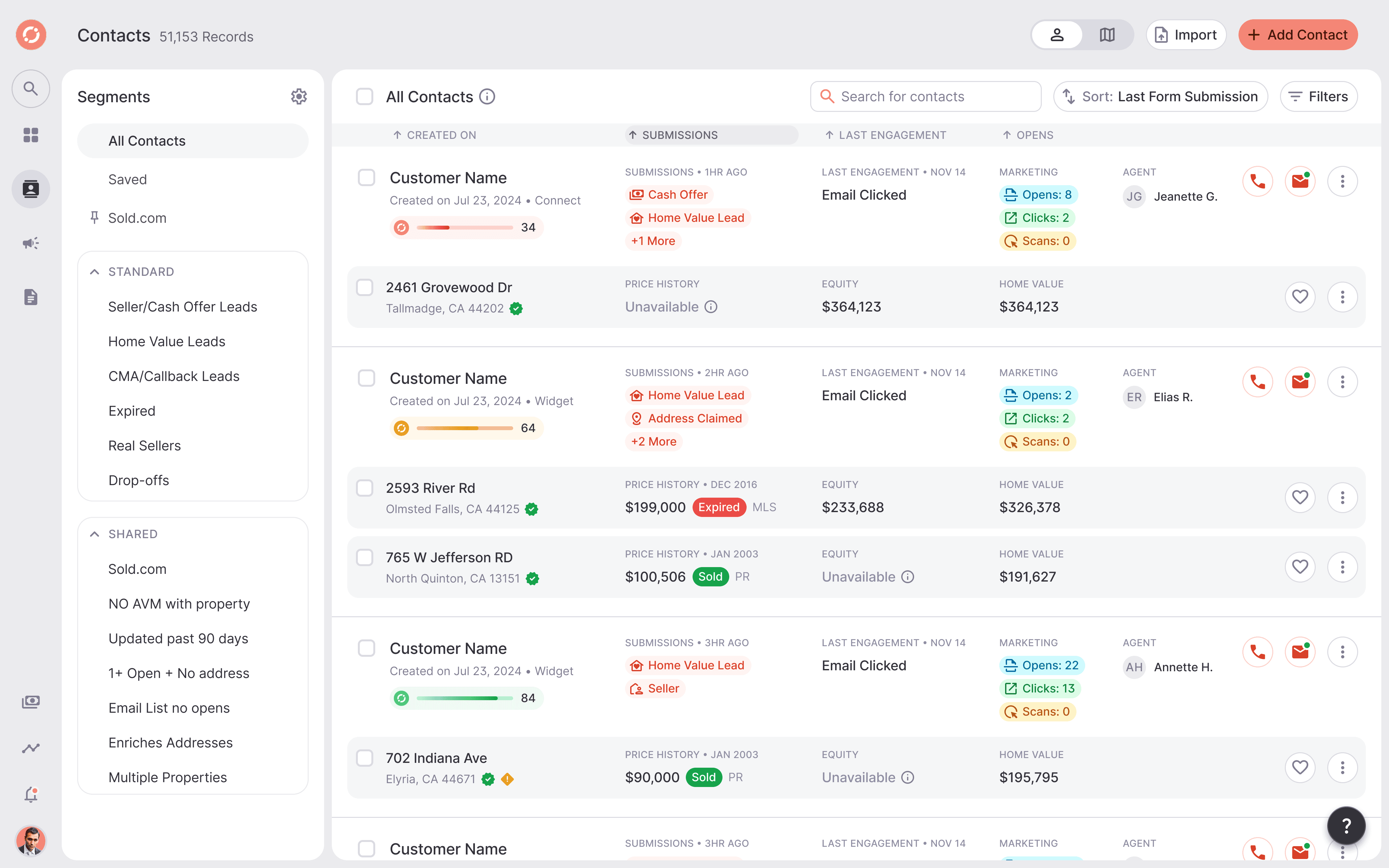The height and width of the screenshot is (868, 1389).
Task: Open the Segments settings gear
Action: 298,96
